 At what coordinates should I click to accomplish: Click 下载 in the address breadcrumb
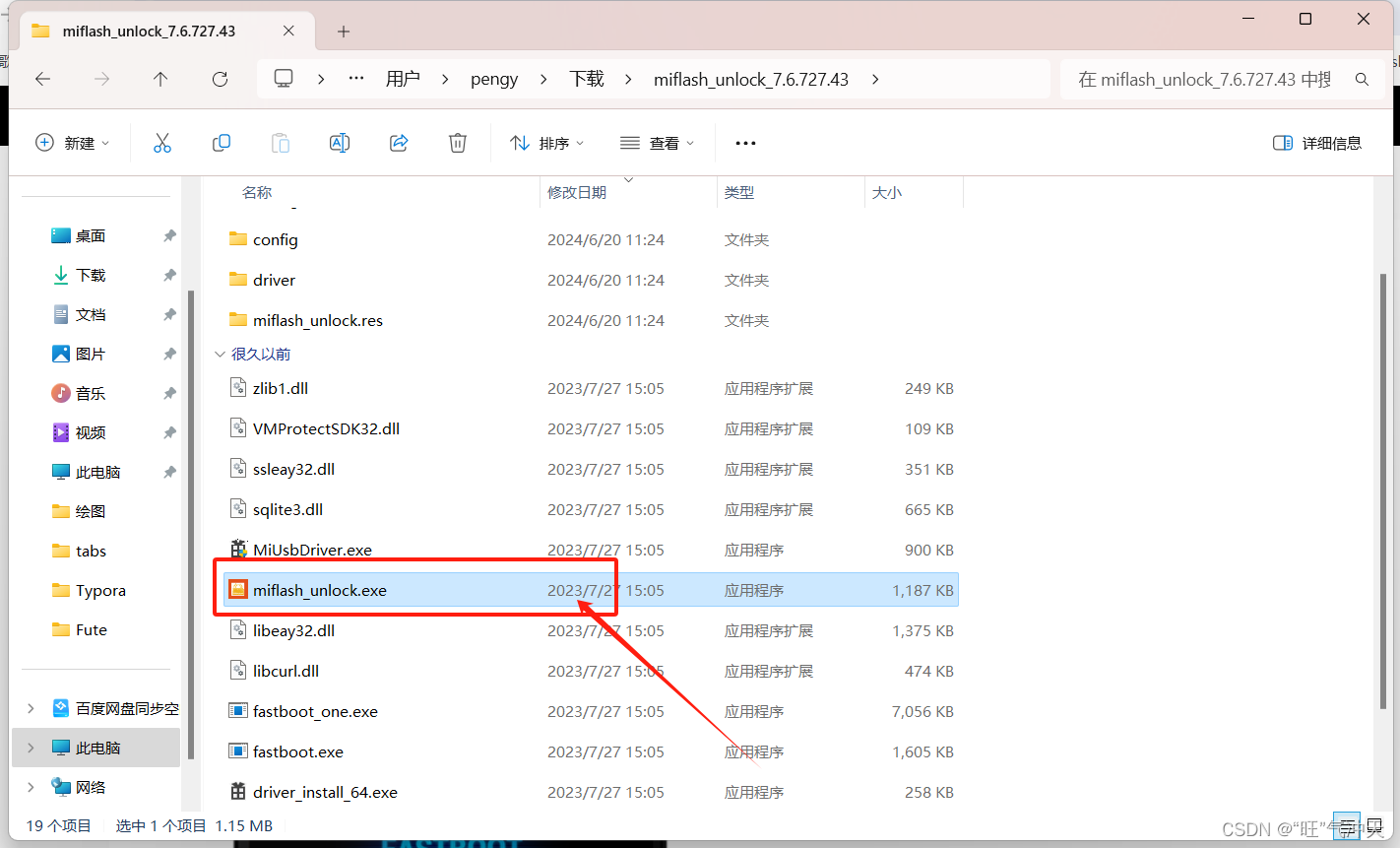pyautogui.click(x=586, y=79)
